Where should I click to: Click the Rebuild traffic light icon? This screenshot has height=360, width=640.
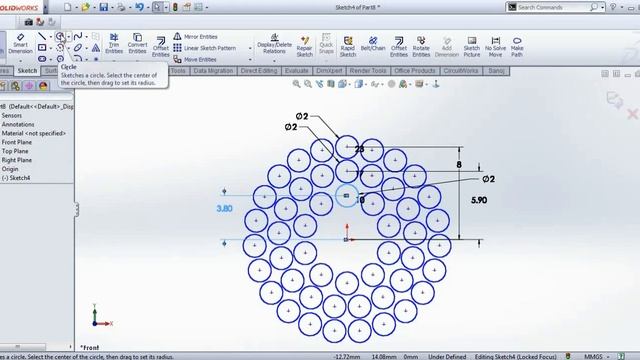pos(175,7)
